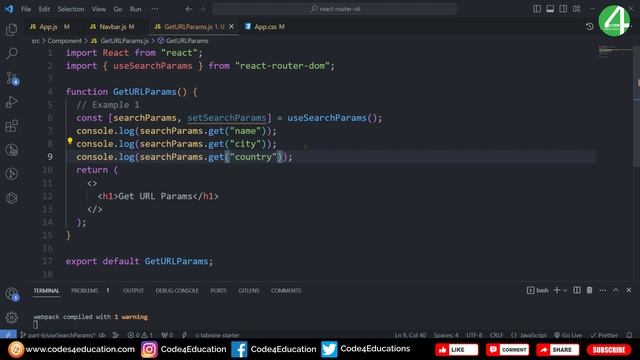
Task: Open the timeline history icon in editor toolbar
Action: (x=589, y=27)
